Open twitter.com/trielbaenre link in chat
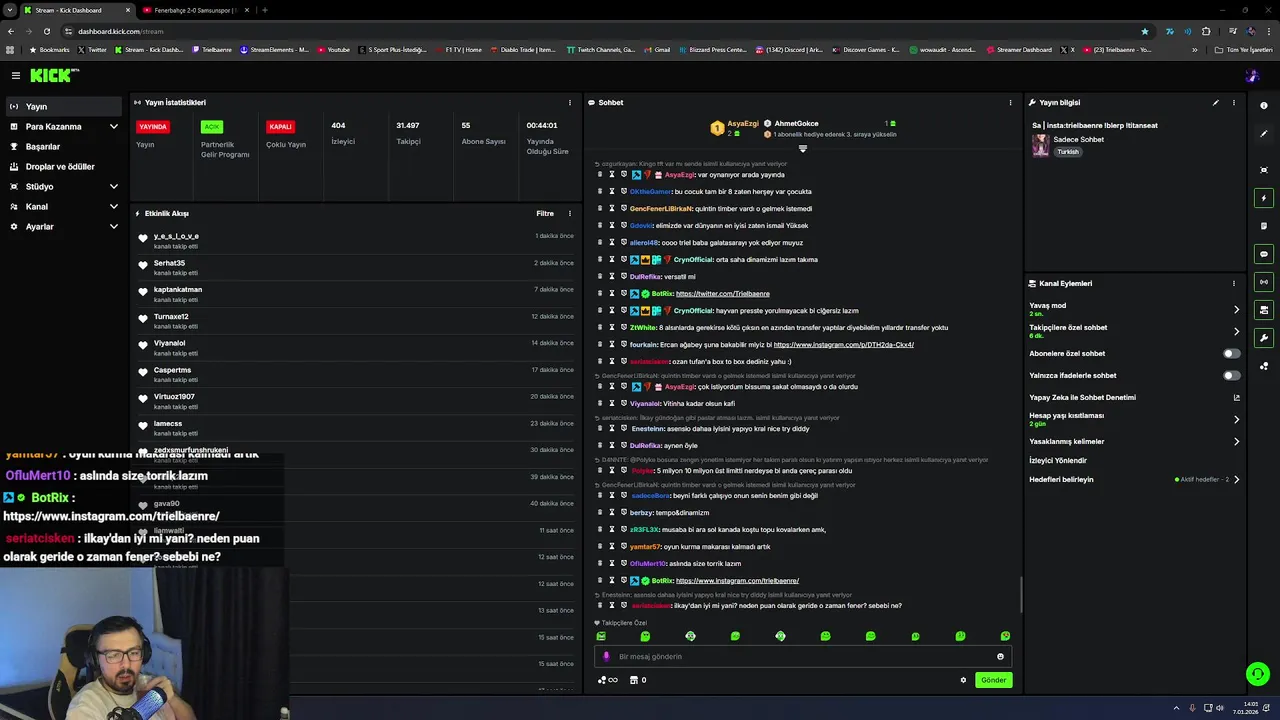Image resolution: width=1280 pixels, height=720 pixels. point(723,294)
